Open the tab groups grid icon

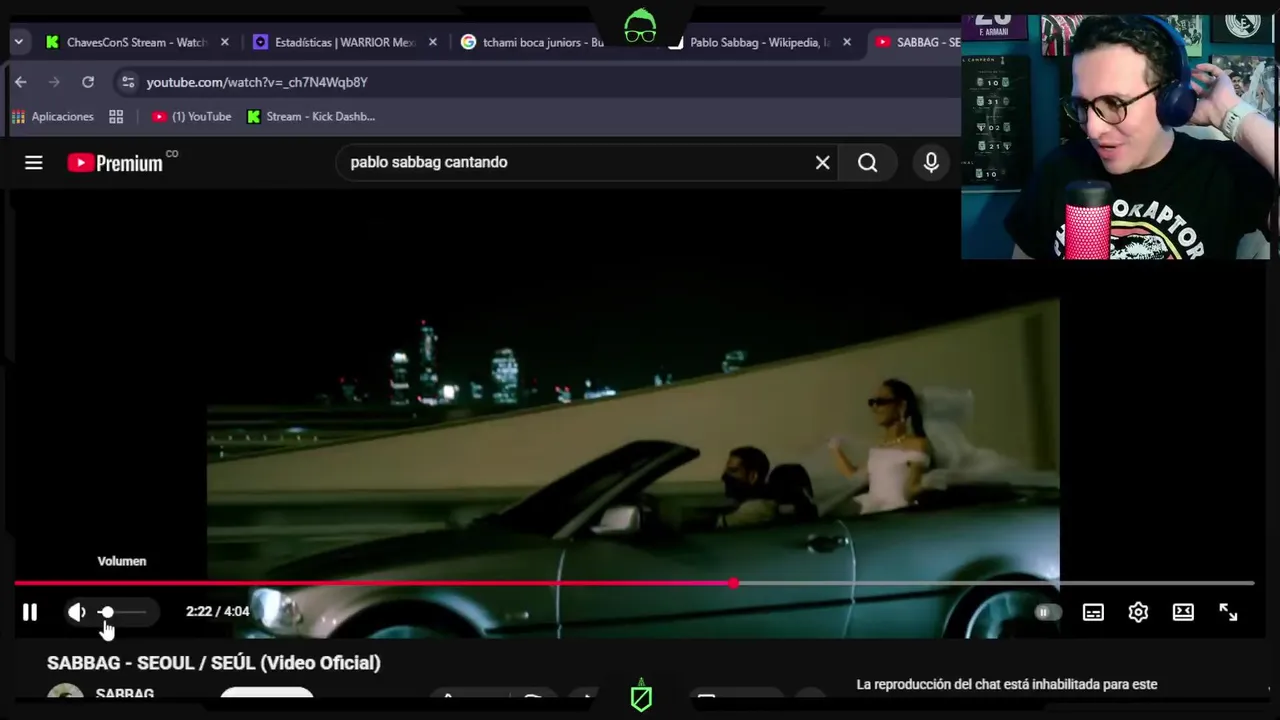pyautogui.click(x=116, y=116)
